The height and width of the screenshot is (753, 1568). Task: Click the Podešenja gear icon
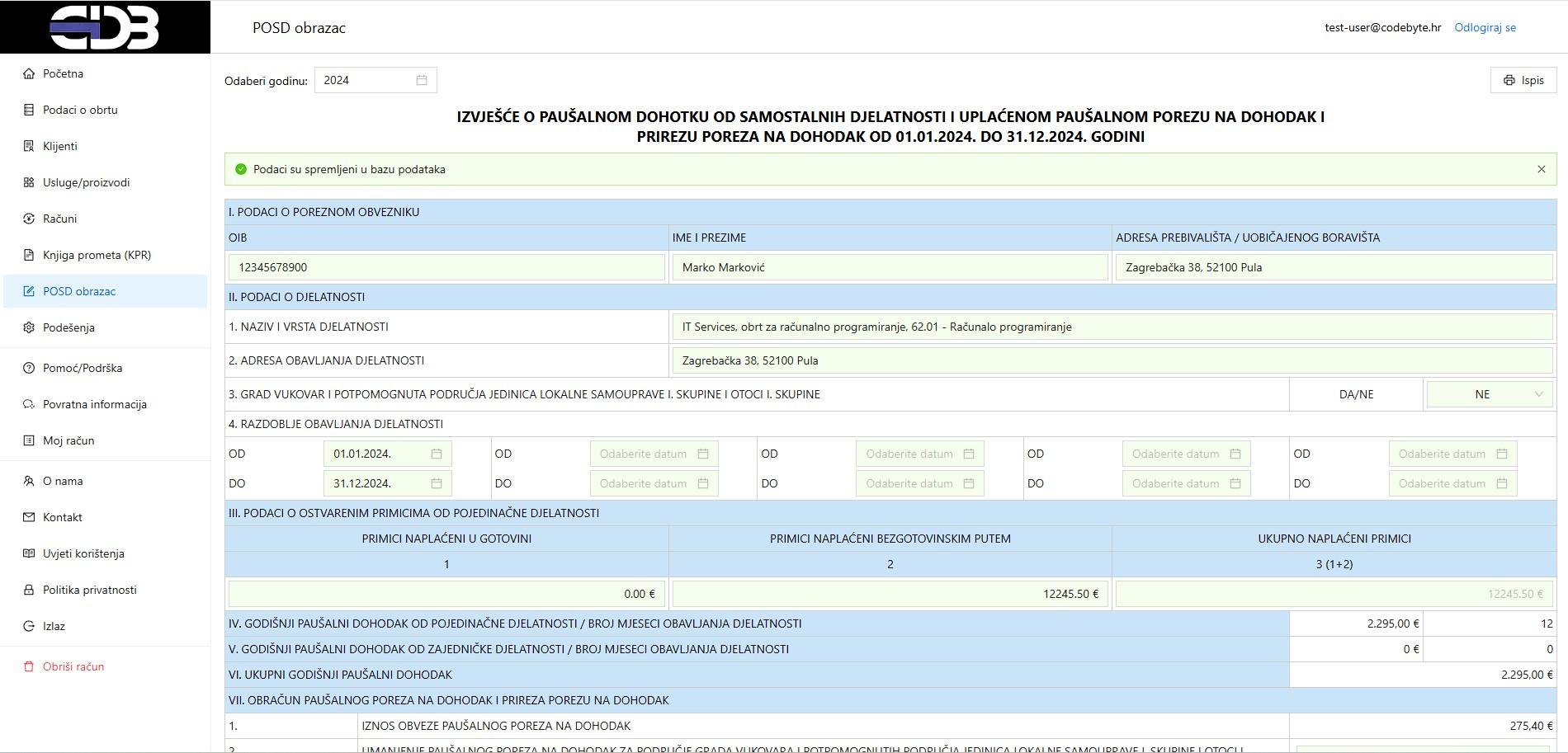[x=29, y=327]
